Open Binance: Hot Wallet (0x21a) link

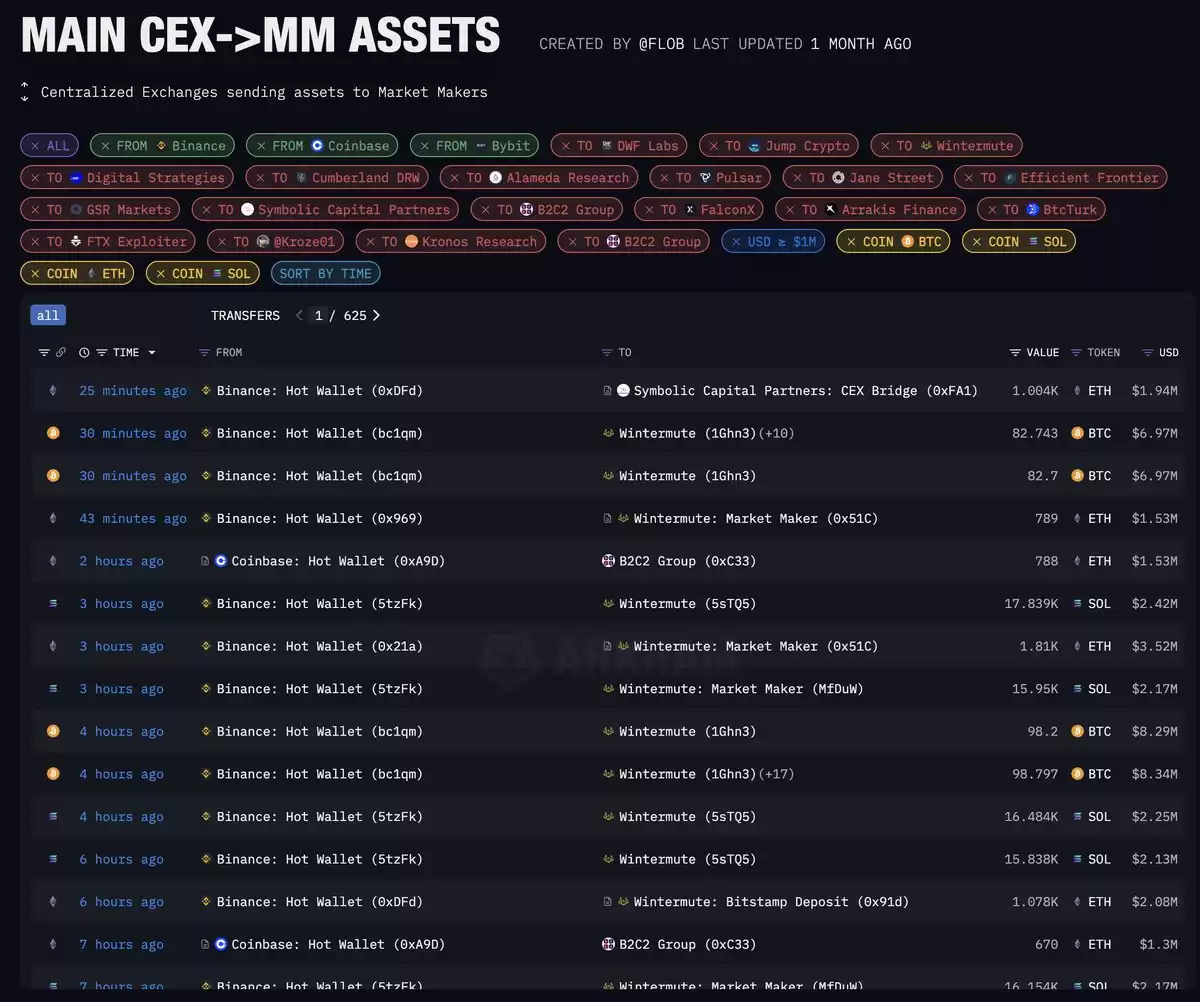pyautogui.click(x=320, y=646)
